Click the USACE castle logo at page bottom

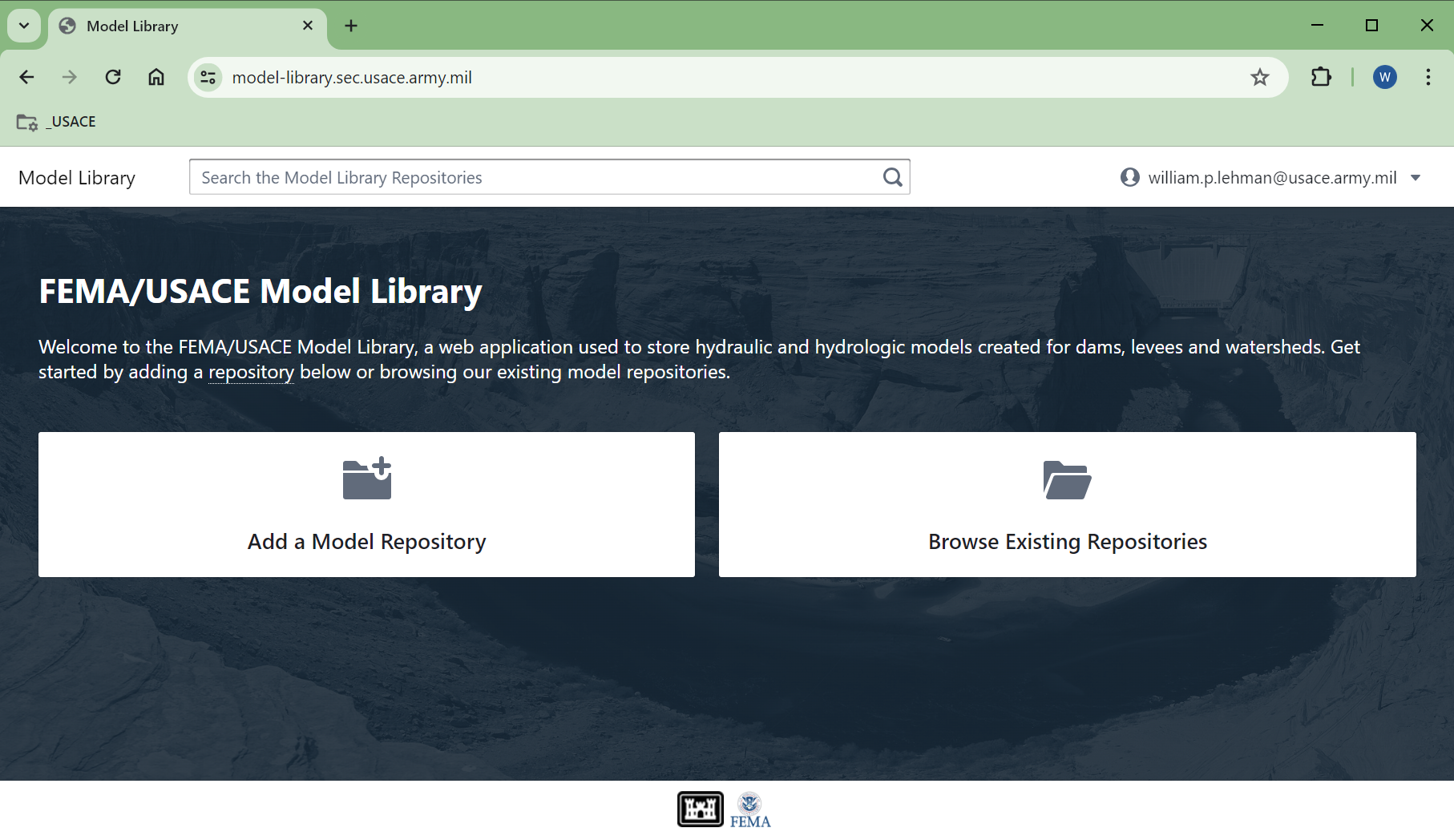(x=701, y=810)
